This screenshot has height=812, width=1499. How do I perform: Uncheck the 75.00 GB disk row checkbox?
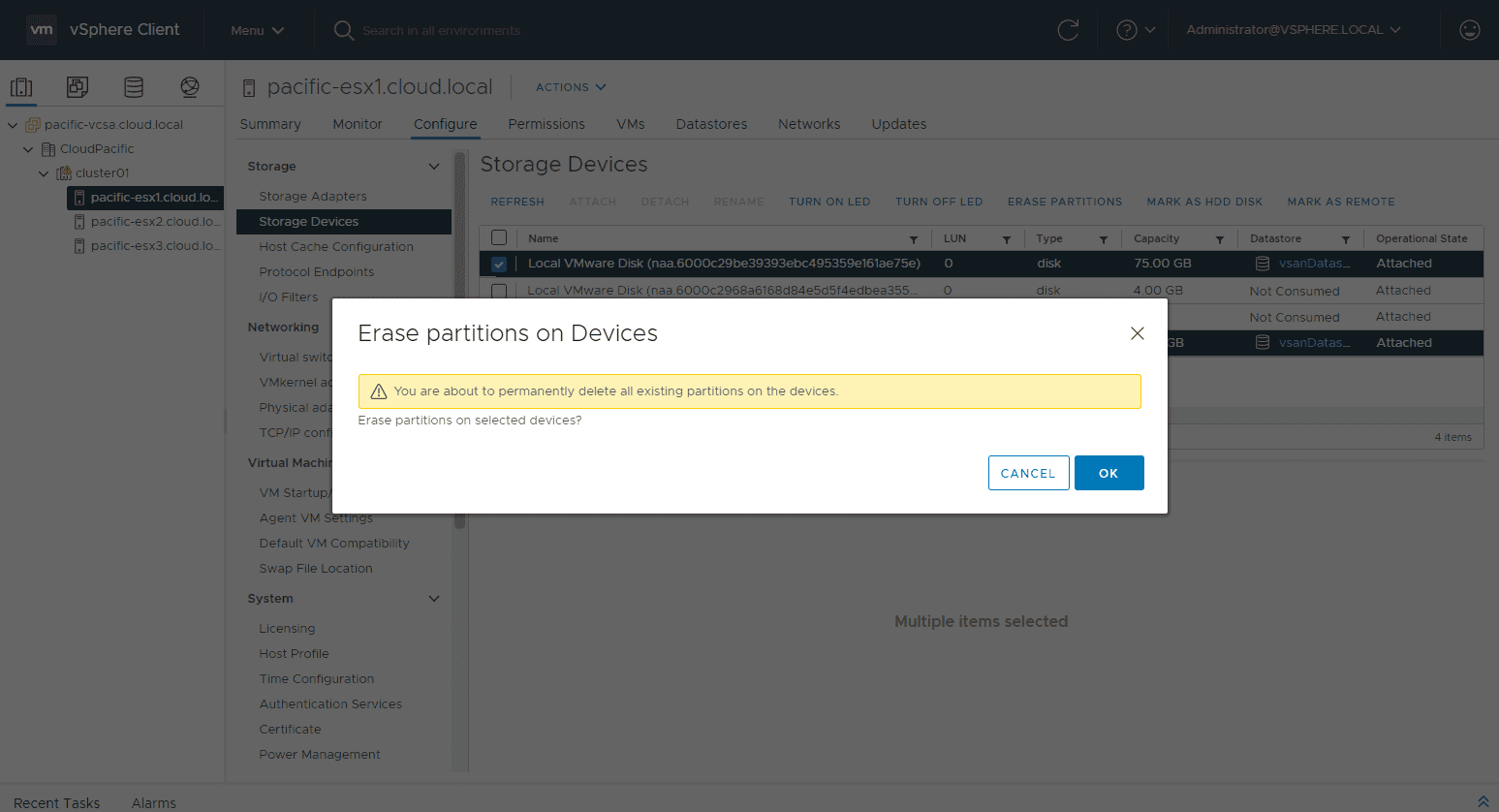pyautogui.click(x=499, y=264)
